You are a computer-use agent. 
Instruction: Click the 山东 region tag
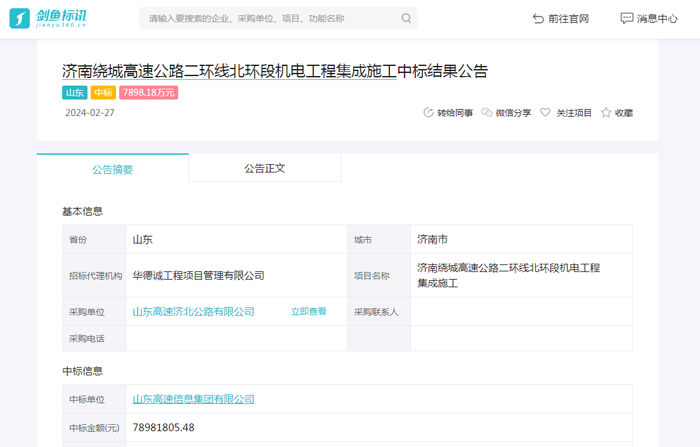(x=75, y=92)
